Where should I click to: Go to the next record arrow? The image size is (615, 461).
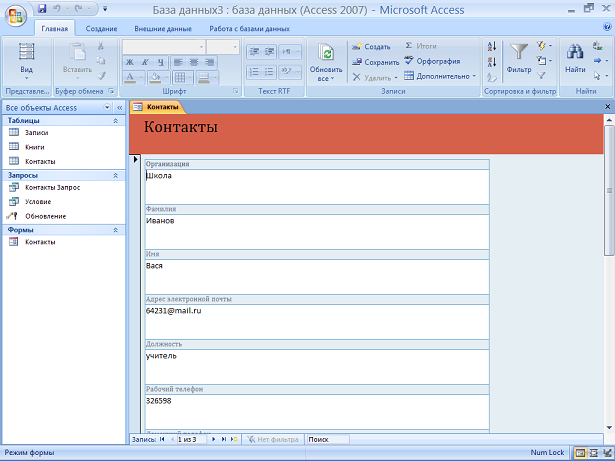click(x=213, y=439)
